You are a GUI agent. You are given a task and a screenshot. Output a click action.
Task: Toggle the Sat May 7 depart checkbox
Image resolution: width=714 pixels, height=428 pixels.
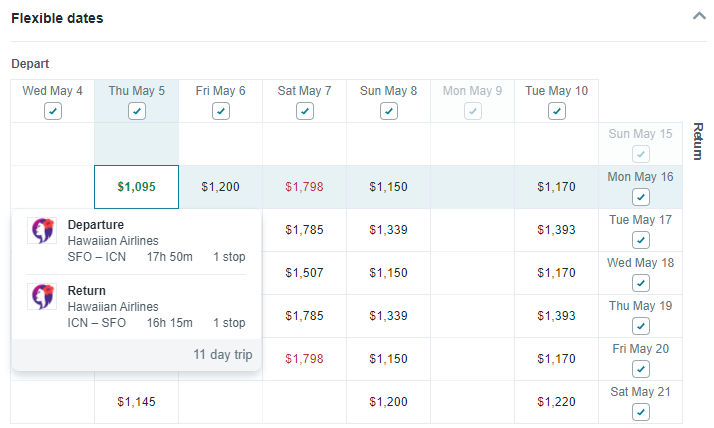pyautogui.click(x=305, y=111)
